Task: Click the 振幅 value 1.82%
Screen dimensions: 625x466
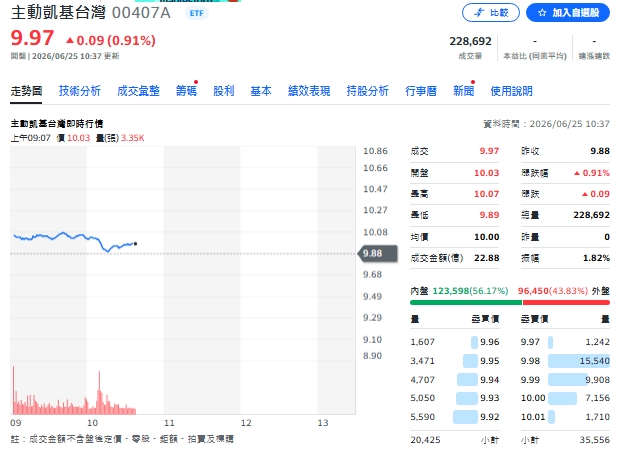Action: point(596,258)
